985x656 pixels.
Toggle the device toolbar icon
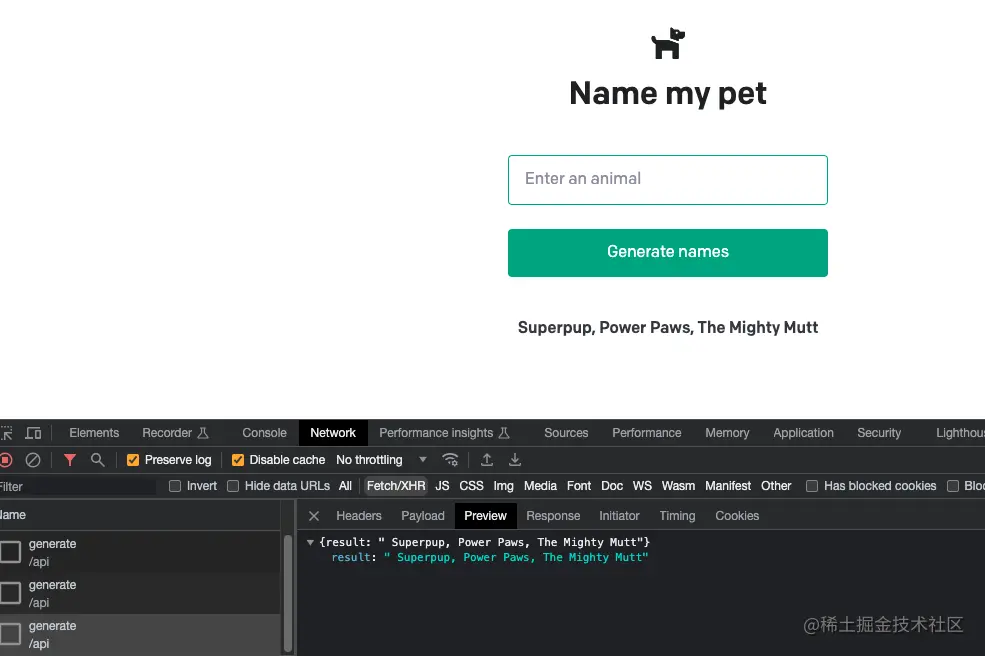33,433
